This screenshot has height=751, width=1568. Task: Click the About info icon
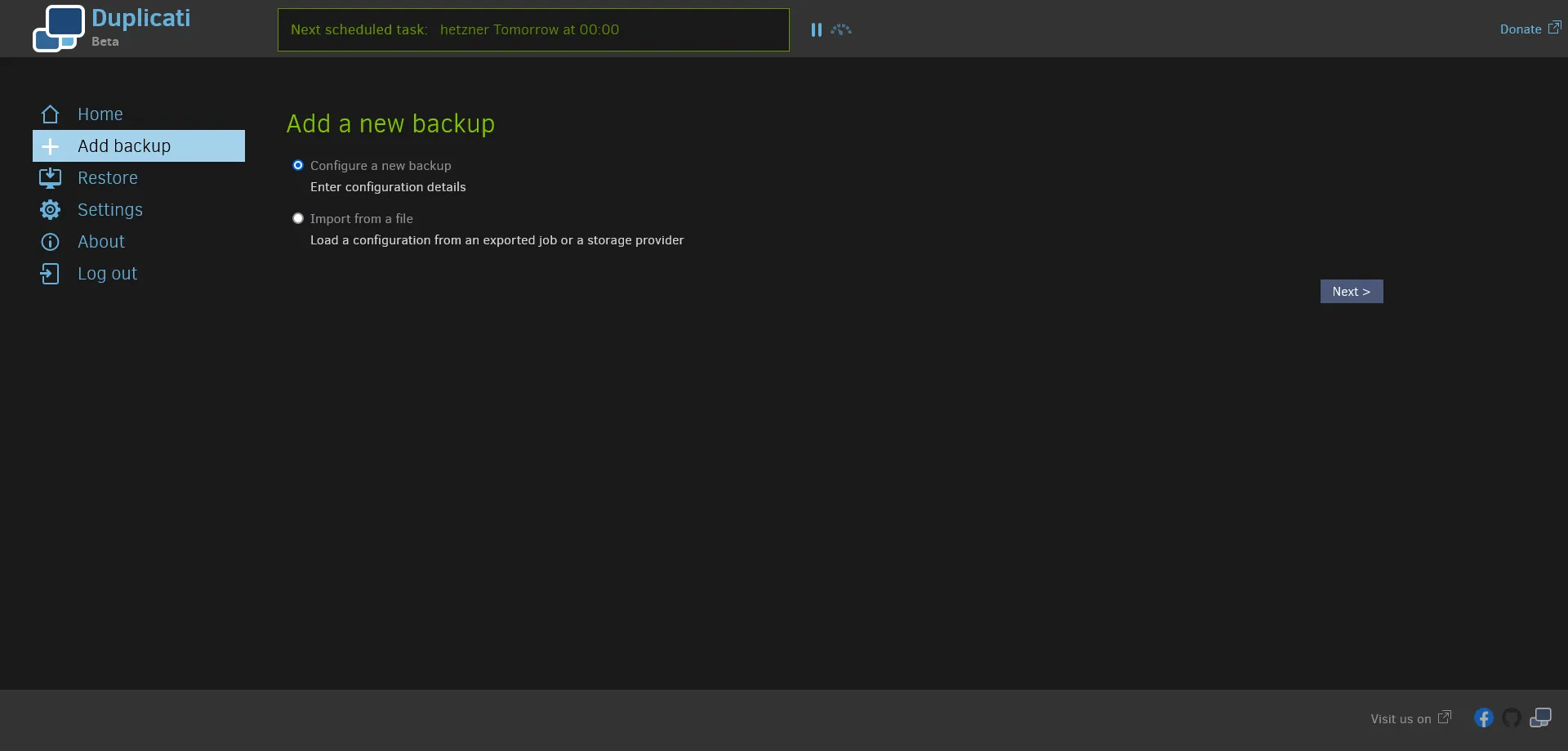(x=50, y=242)
